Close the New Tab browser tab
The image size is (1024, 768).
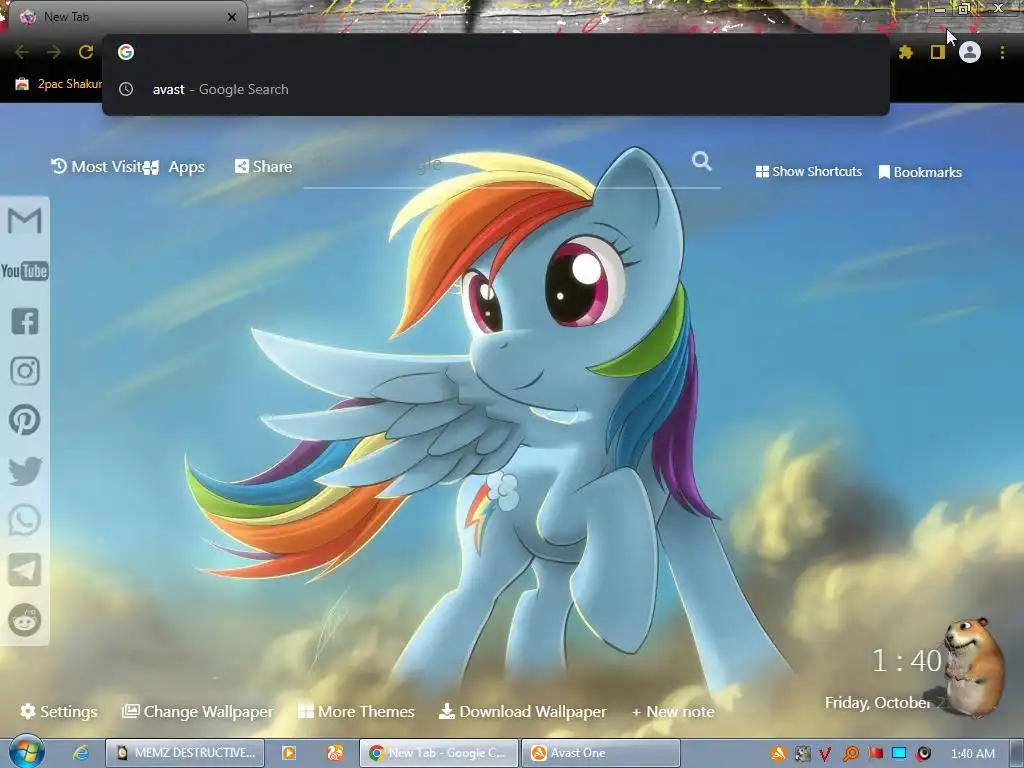pos(232,17)
